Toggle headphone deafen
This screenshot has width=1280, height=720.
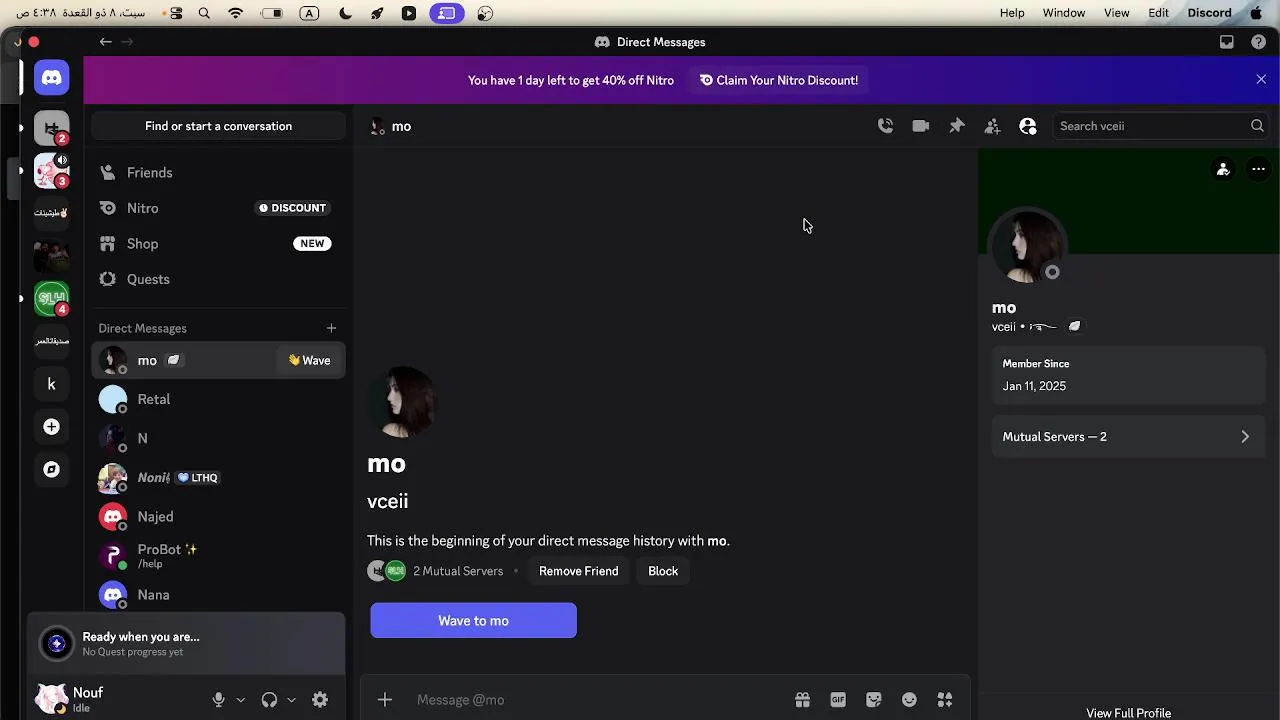(x=269, y=700)
